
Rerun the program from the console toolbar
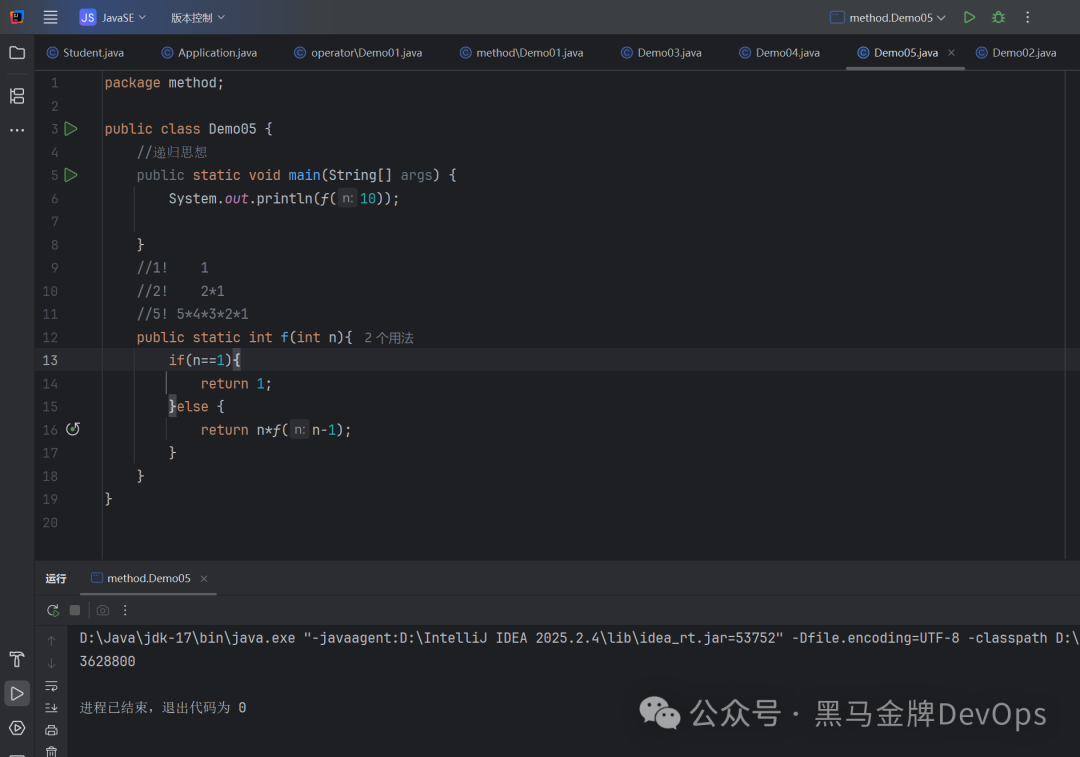[x=53, y=610]
